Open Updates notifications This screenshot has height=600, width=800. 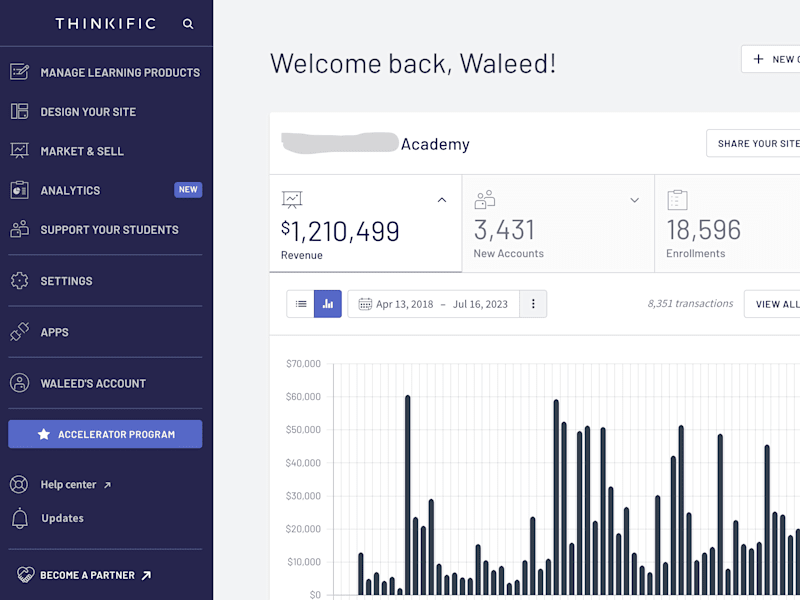(62, 518)
